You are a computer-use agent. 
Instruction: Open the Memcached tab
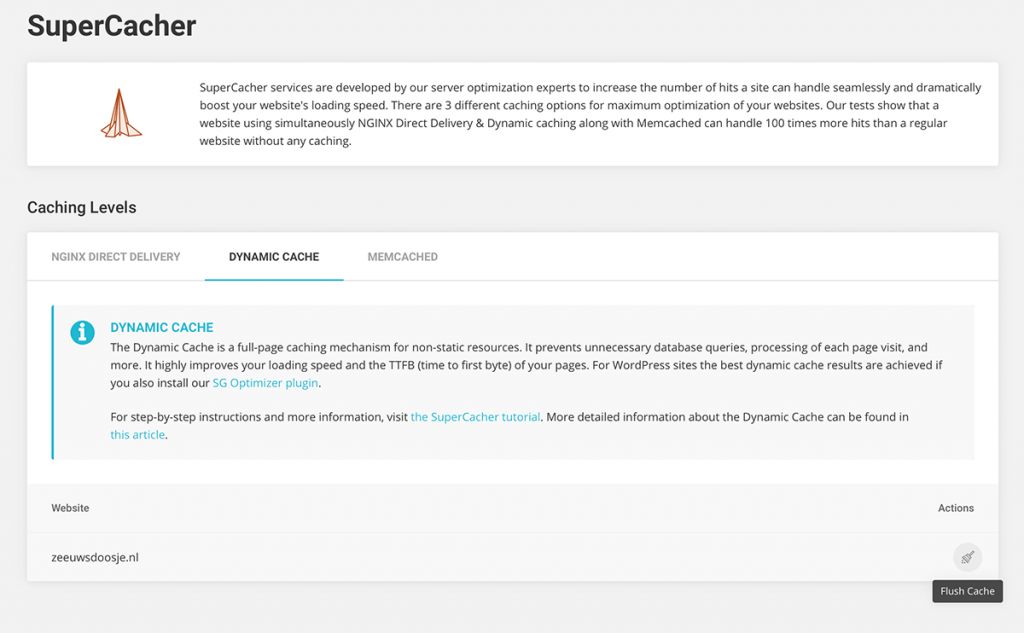point(402,257)
